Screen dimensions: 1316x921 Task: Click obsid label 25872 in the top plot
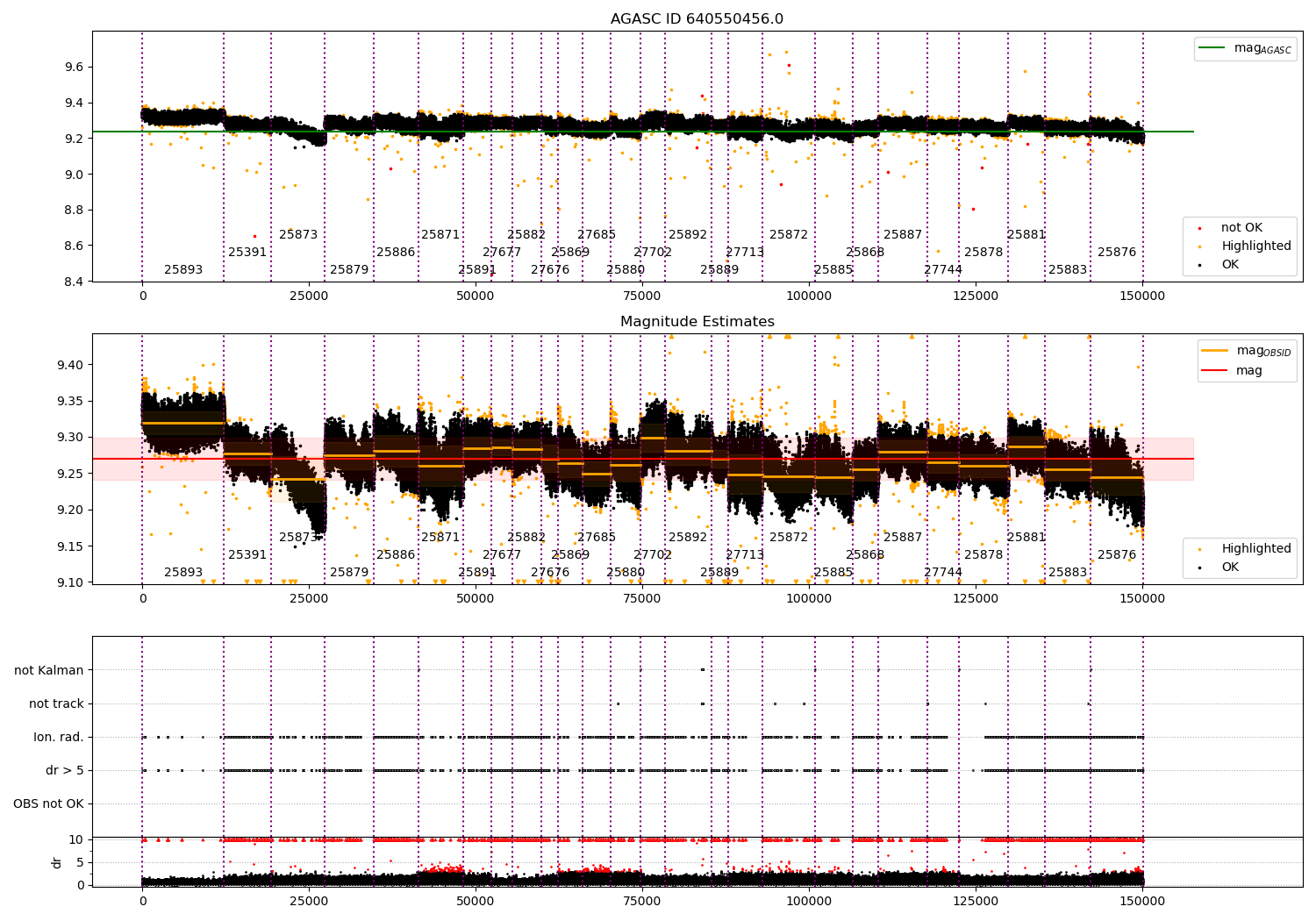tap(789, 234)
